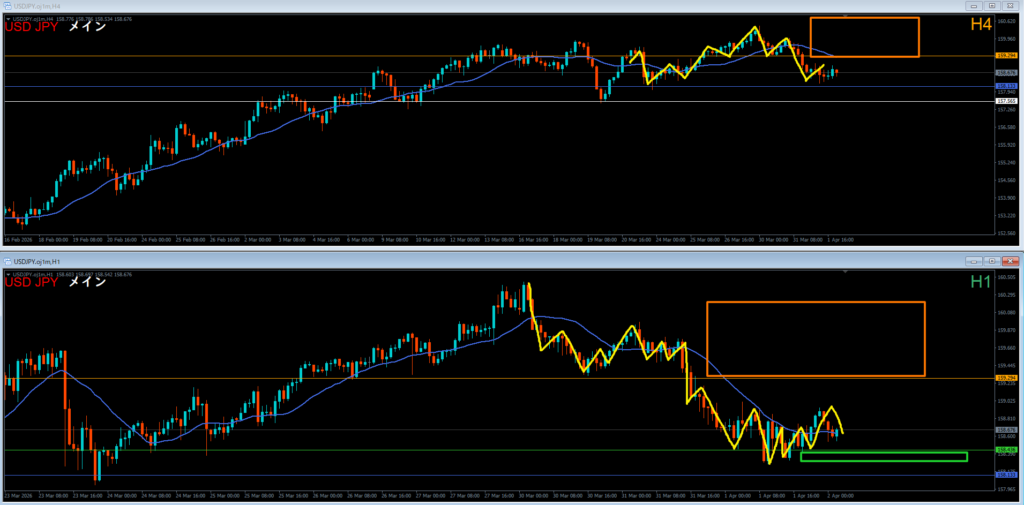
Task: Select the chart shift marker on H4 chart
Action: tap(846, 16)
